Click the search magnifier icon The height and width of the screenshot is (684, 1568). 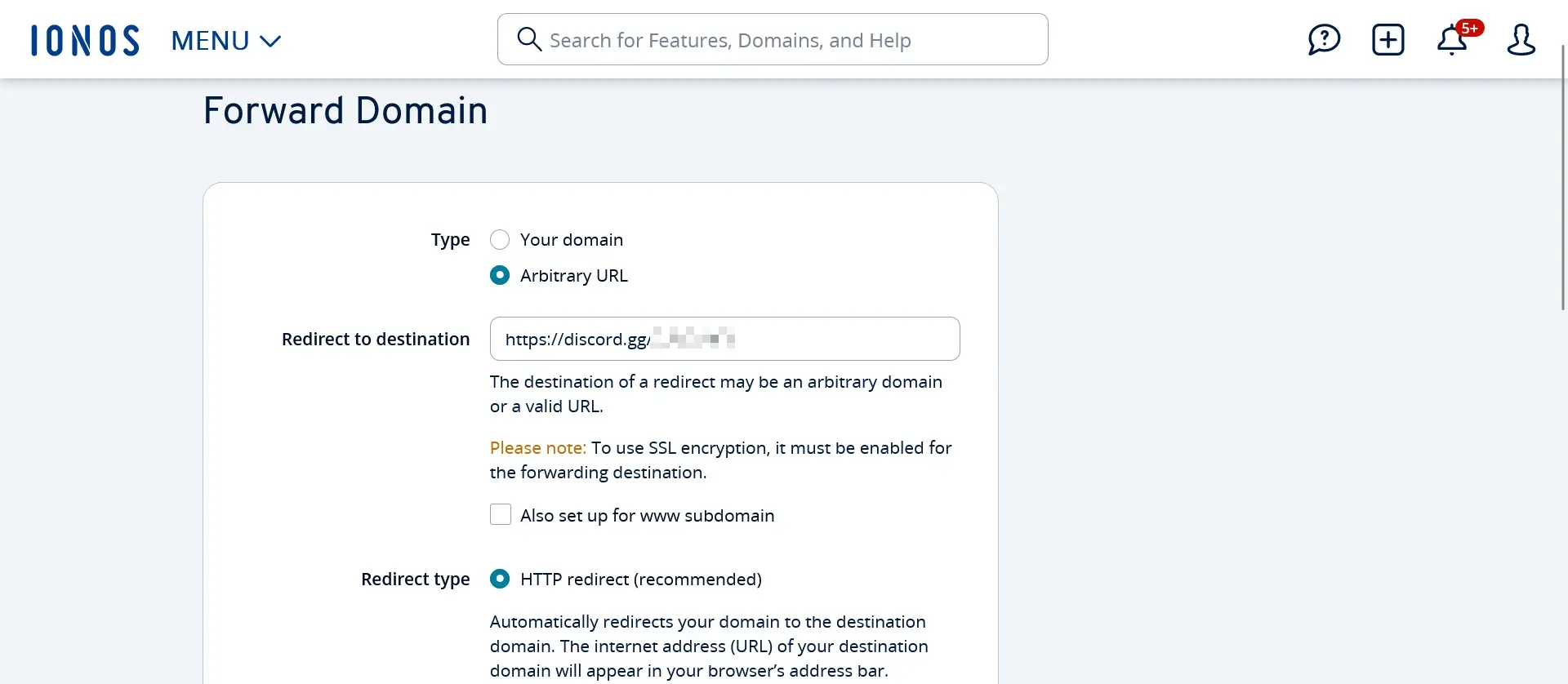(x=529, y=39)
